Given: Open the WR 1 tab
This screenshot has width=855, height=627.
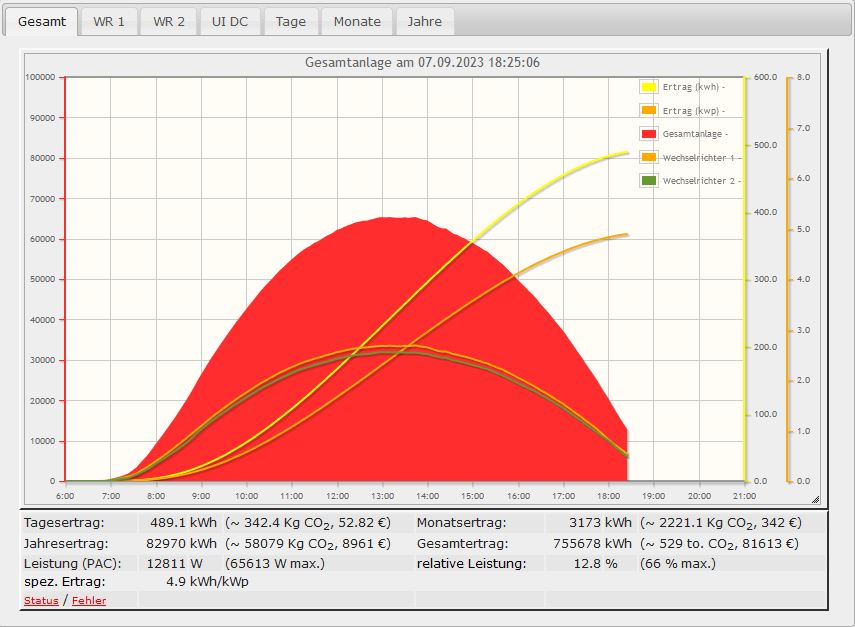Looking at the screenshot, I should tap(109, 21).
